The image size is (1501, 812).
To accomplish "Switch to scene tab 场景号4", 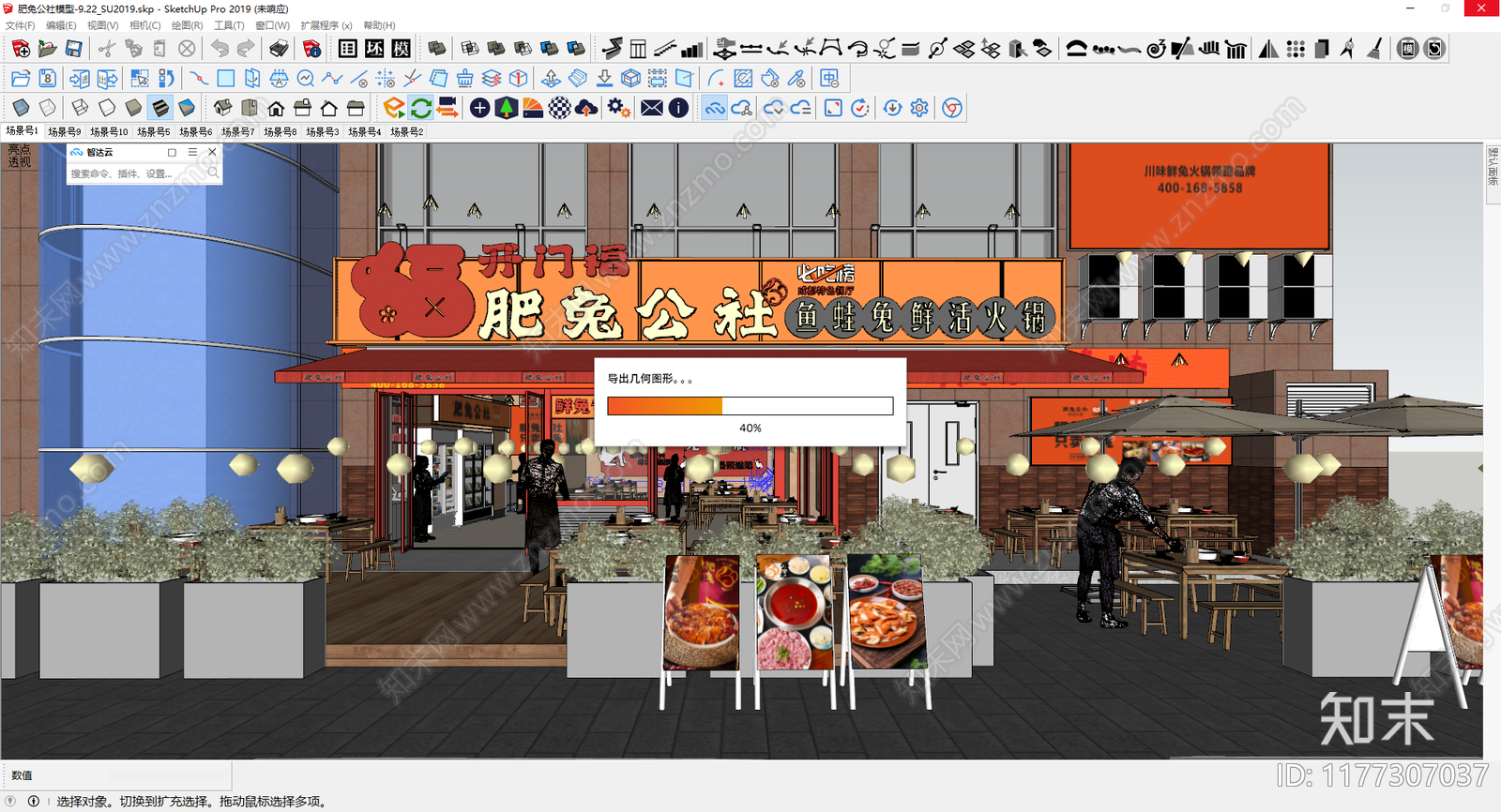I will pos(365,132).
